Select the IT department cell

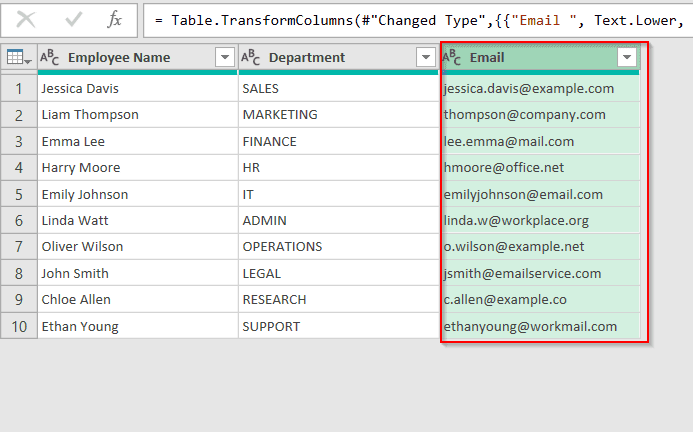pos(339,194)
